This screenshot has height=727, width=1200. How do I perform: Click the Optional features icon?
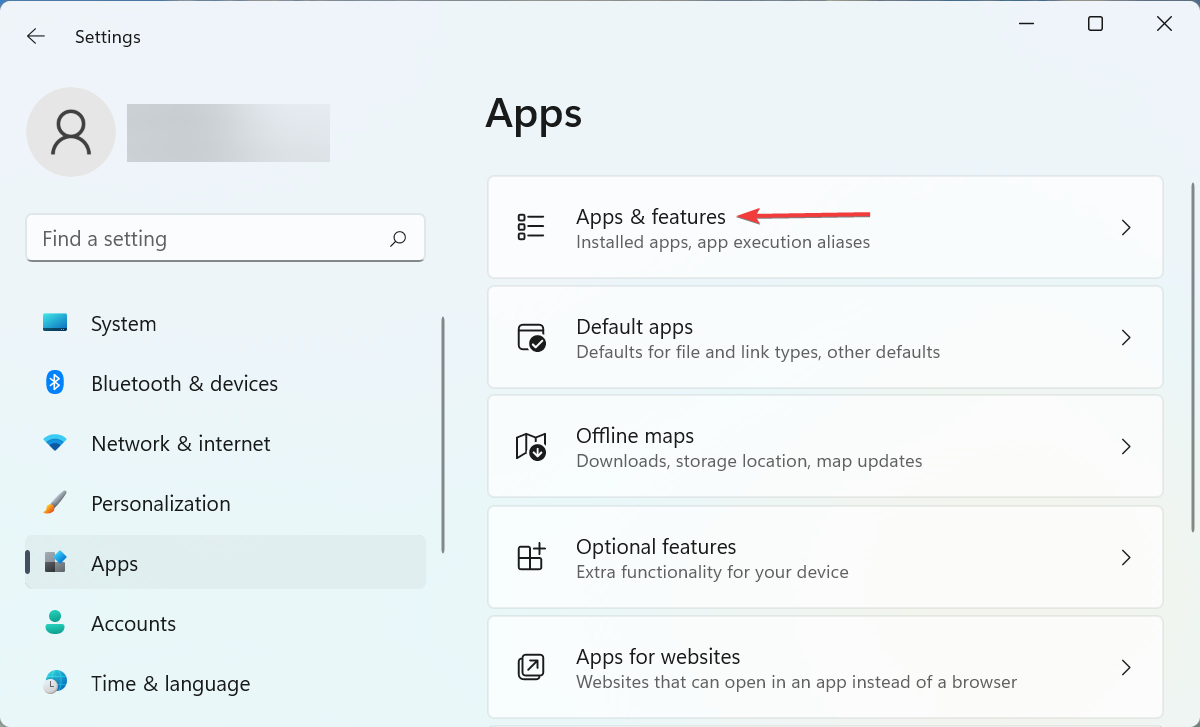(533, 557)
